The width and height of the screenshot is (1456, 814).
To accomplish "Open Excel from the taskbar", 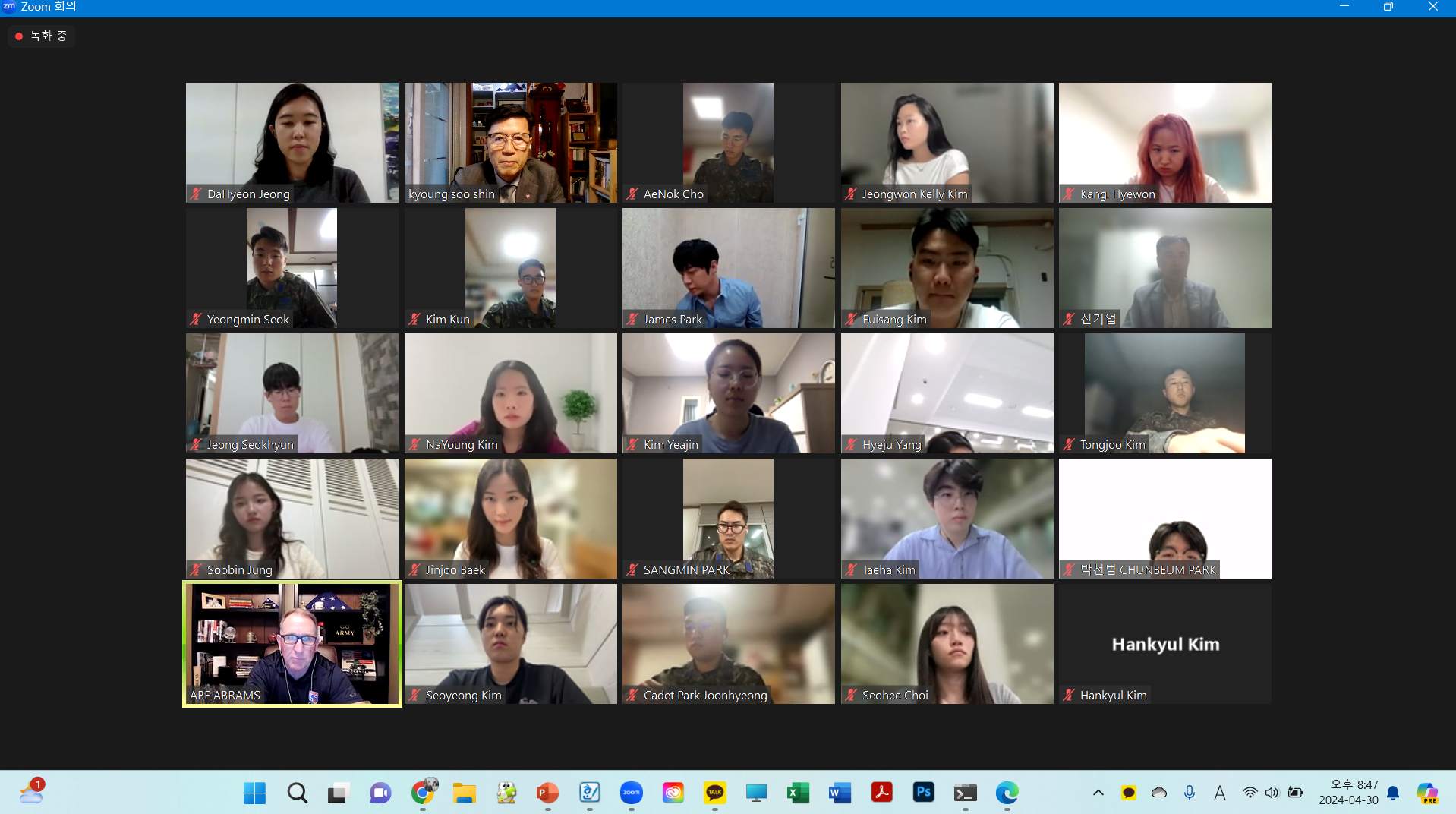I will click(x=798, y=793).
